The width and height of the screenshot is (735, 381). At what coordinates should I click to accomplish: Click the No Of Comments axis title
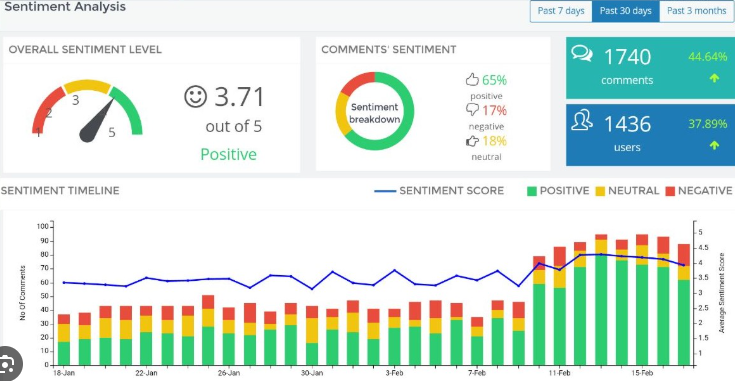[22, 293]
